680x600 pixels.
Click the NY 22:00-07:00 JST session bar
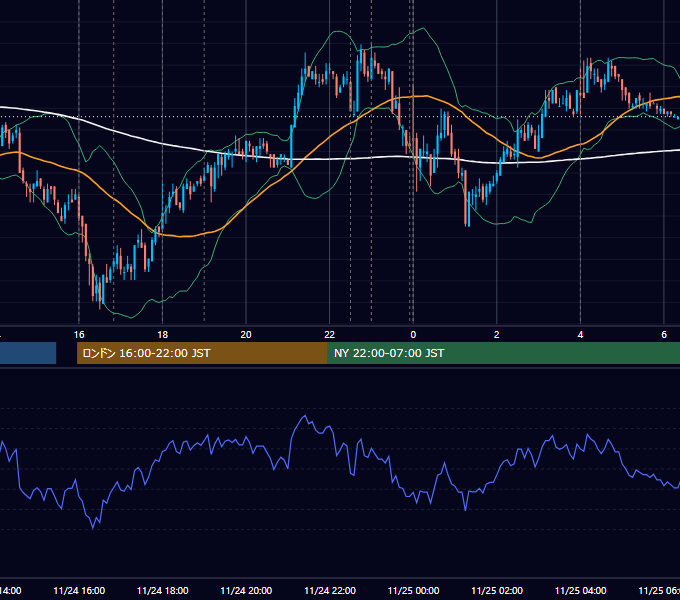503,353
